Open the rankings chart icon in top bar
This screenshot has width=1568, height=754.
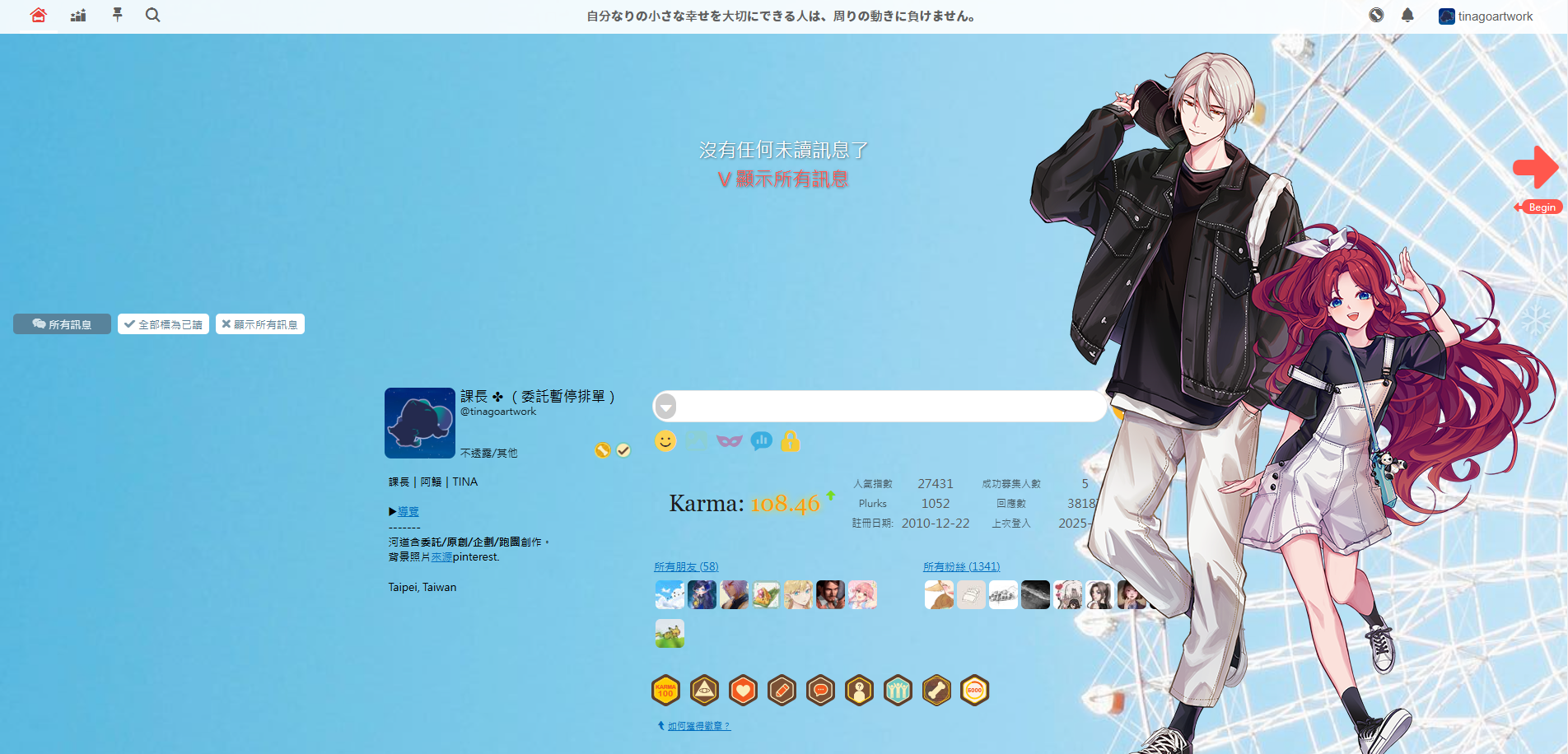click(x=78, y=16)
